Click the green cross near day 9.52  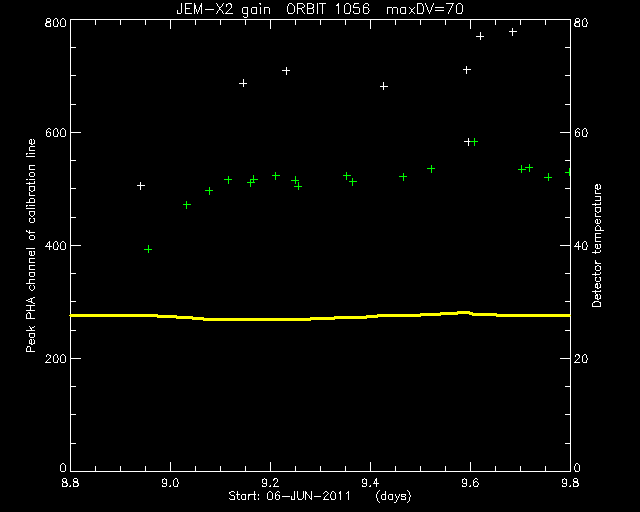[x=431, y=169]
